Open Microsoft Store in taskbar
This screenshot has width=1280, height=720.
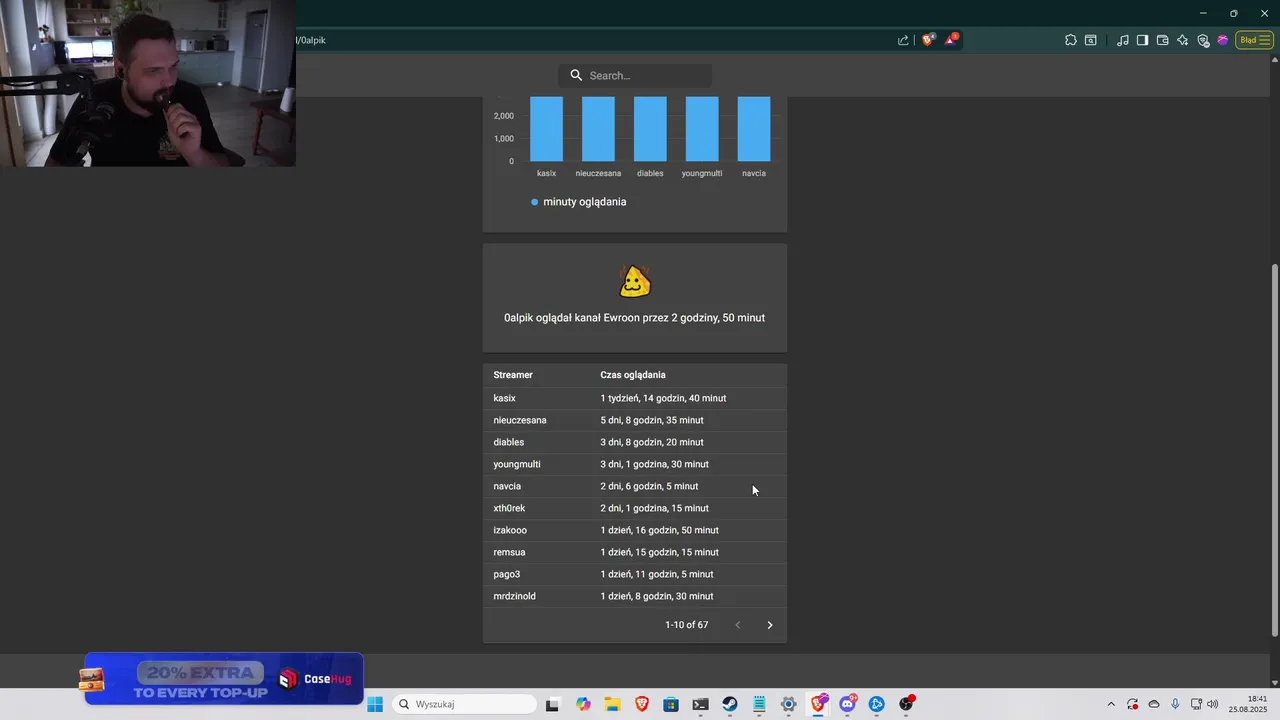[x=671, y=704]
